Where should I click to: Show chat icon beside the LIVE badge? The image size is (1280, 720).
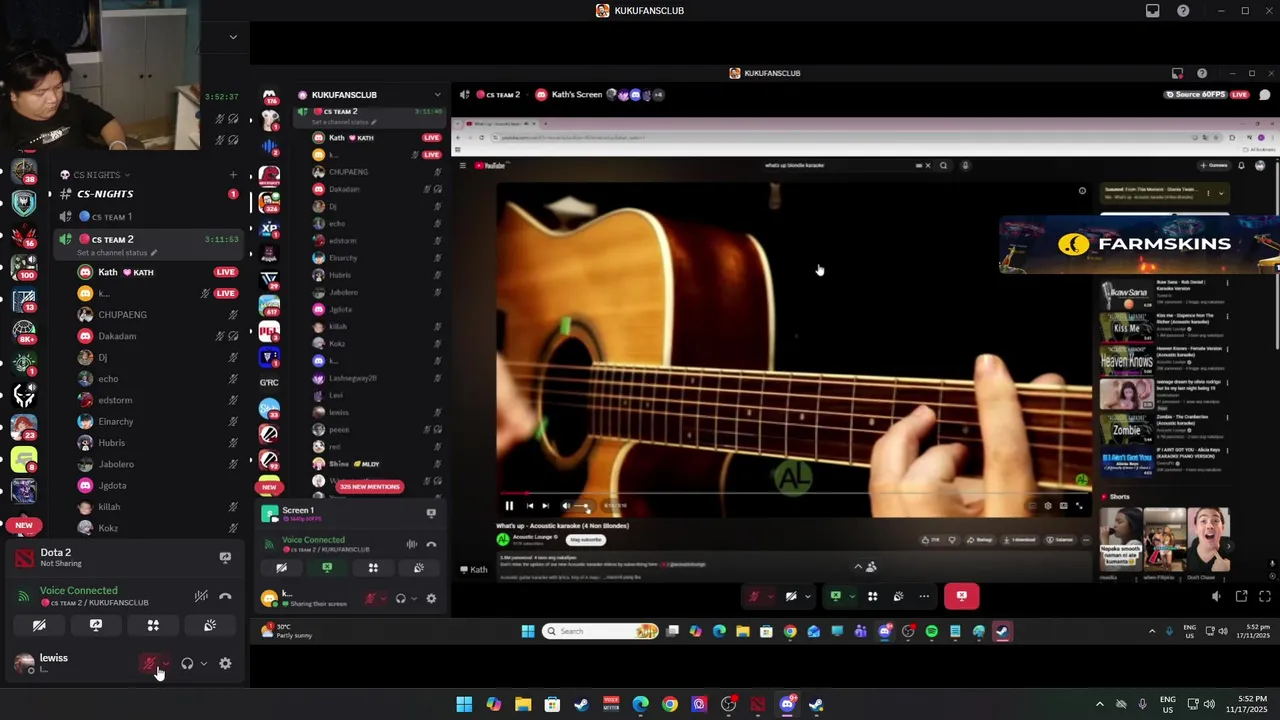1265,95
